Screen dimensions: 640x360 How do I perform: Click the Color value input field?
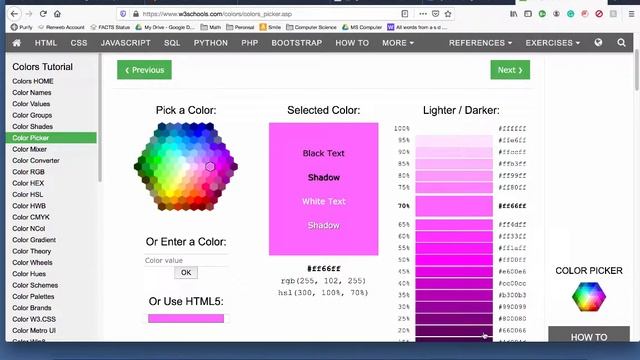(x=186, y=260)
